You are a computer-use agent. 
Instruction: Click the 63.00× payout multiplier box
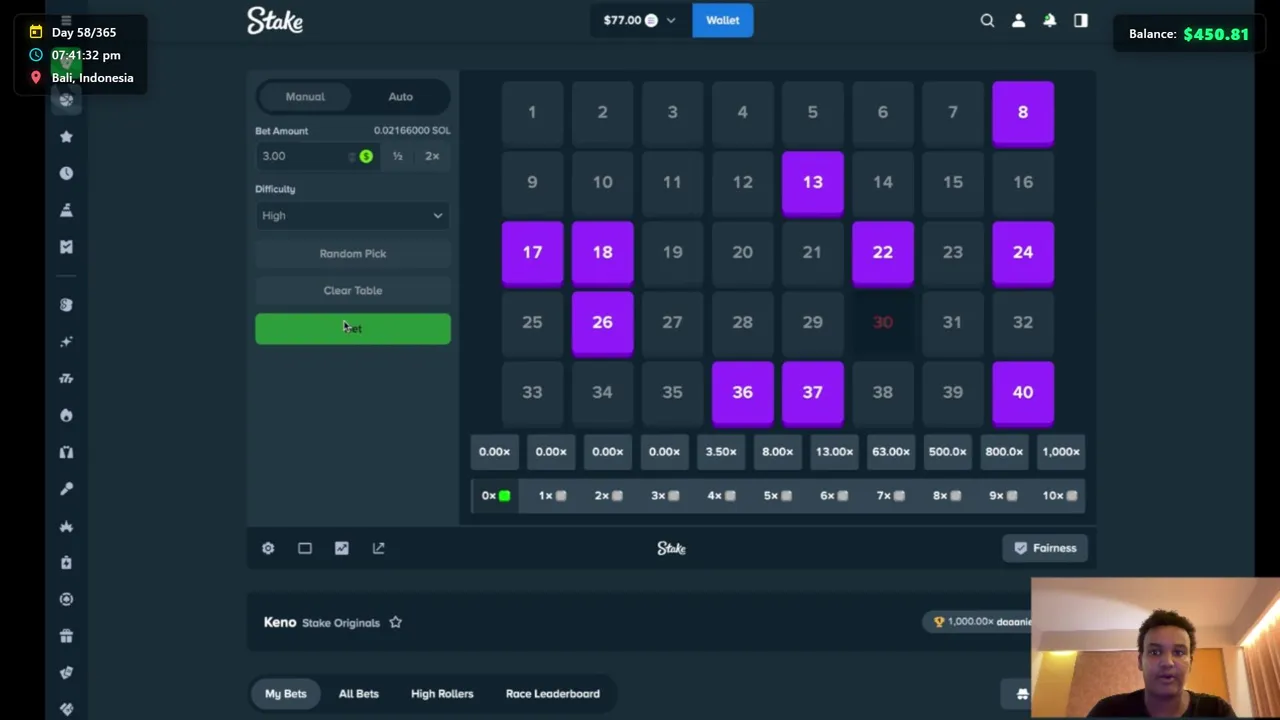[891, 452]
